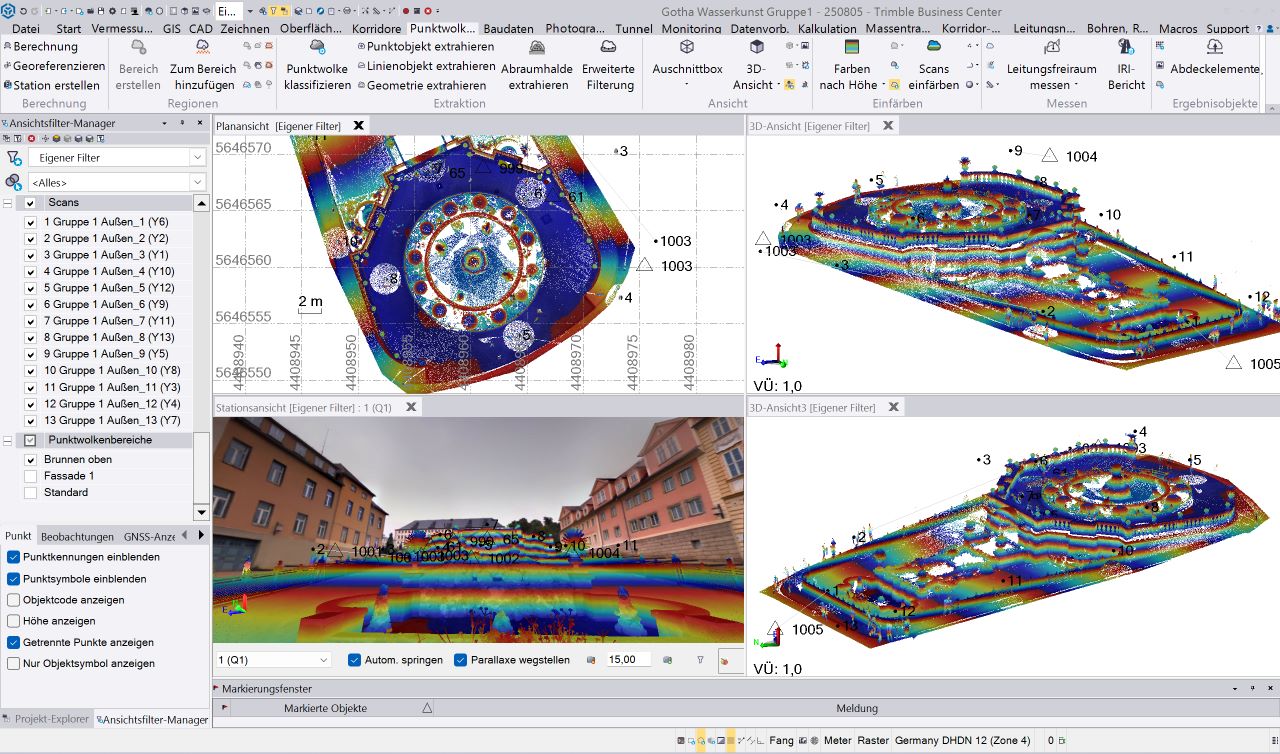Image resolution: width=1280 pixels, height=754 pixels.
Task: Select the Auschnittbox tool
Action: [x=686, y=48]
